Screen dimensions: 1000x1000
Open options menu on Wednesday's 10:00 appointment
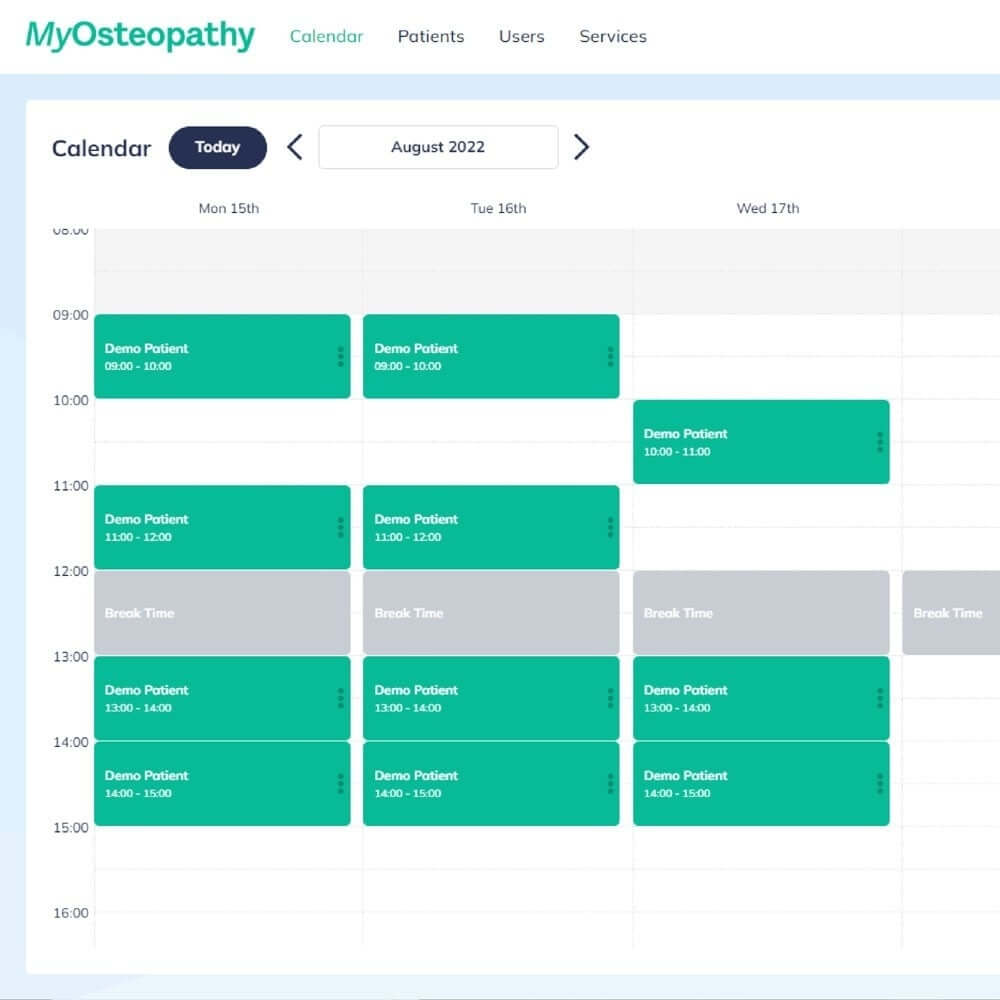pyautogui.click(x=879, y=442)
